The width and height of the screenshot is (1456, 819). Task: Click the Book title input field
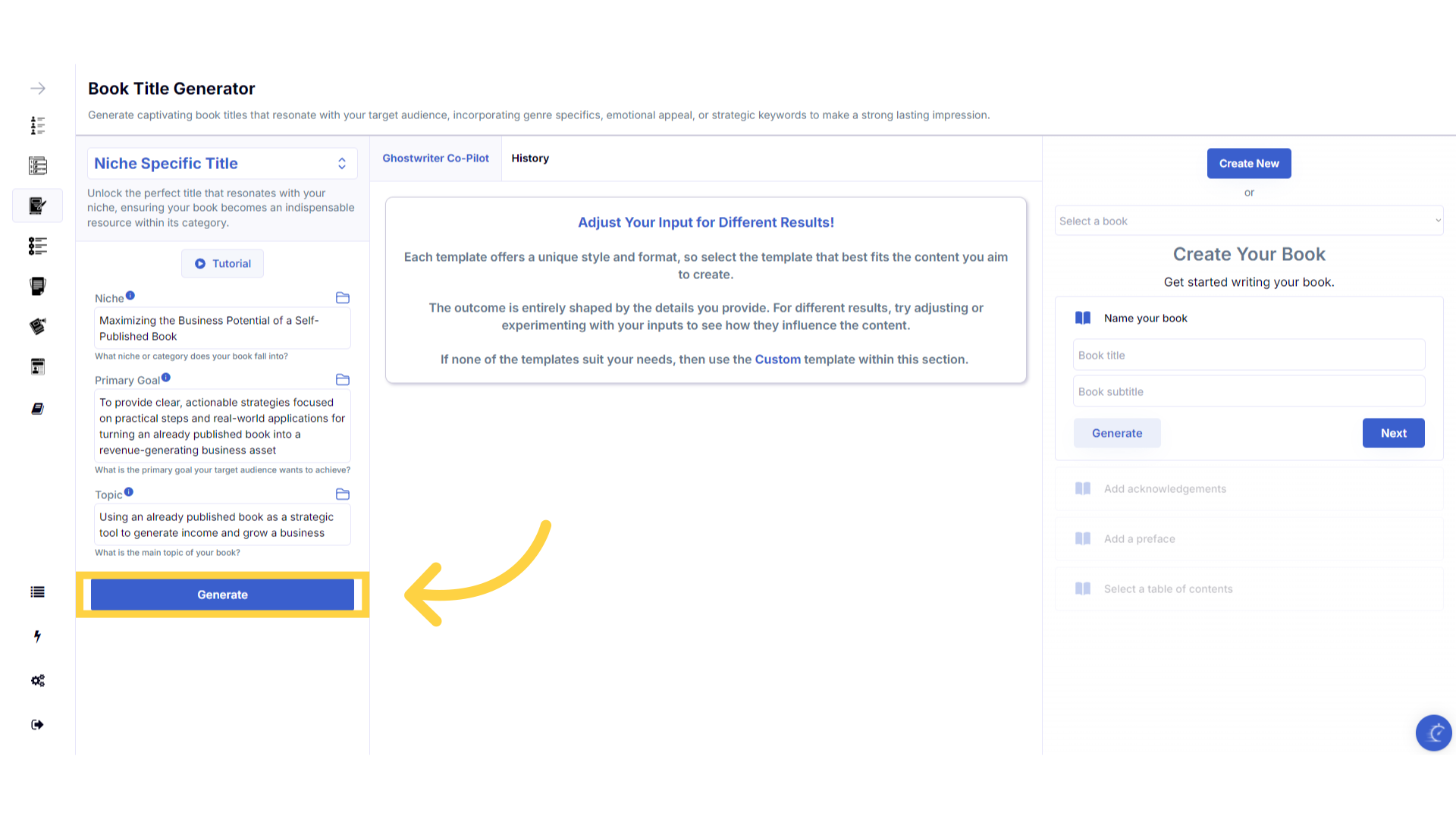click(x=1249, y=356)
